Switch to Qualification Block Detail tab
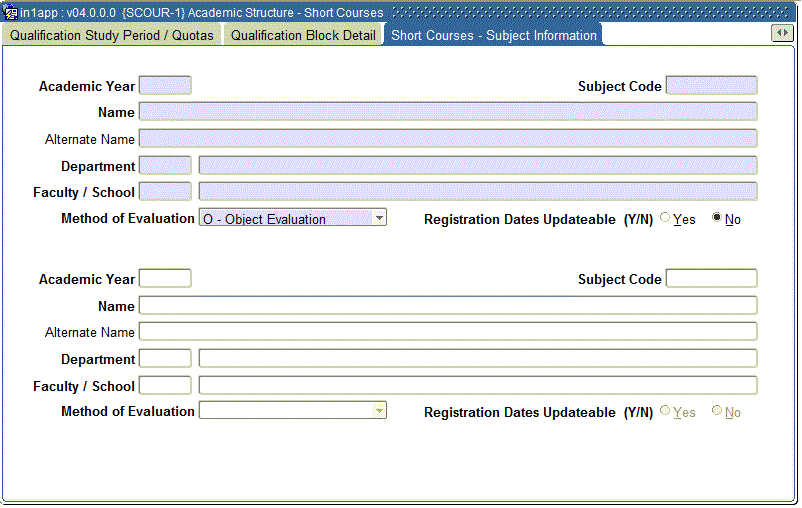The height and width of the screenshot is (508, 802). click(303, 35)
